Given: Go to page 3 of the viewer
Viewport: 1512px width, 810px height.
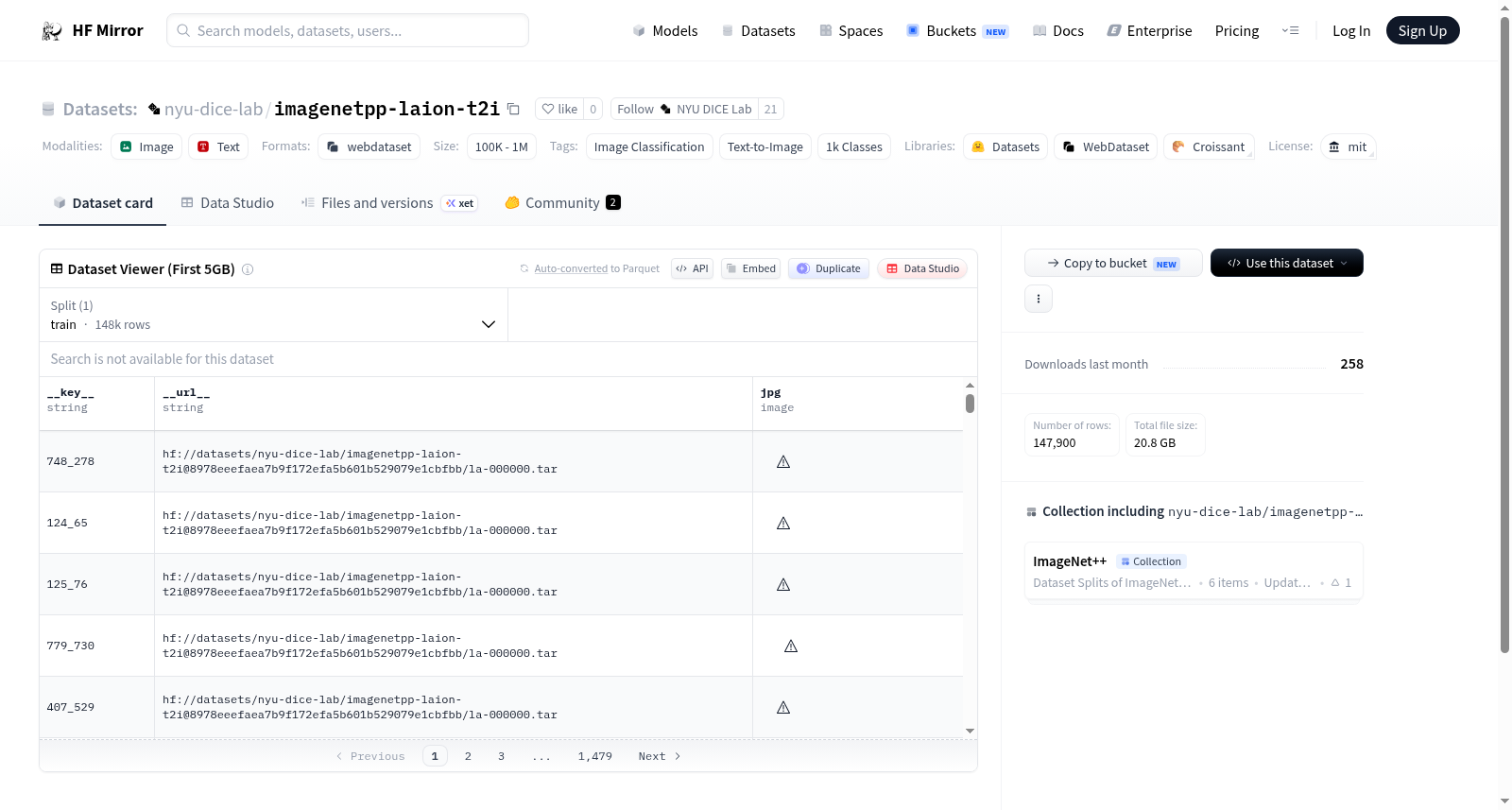Looking at the screenshot, I should [x=501, y=756].
